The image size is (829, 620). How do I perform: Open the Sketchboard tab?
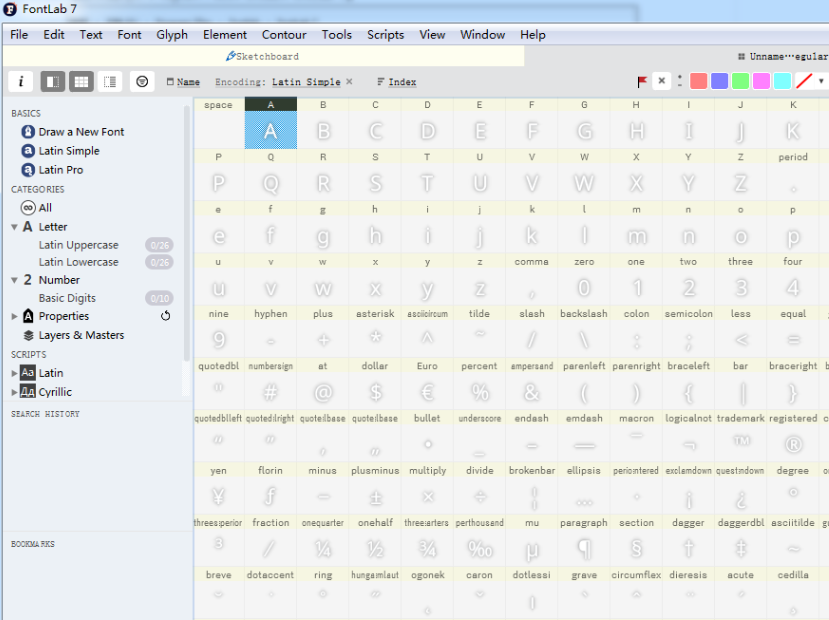(262, 57)
